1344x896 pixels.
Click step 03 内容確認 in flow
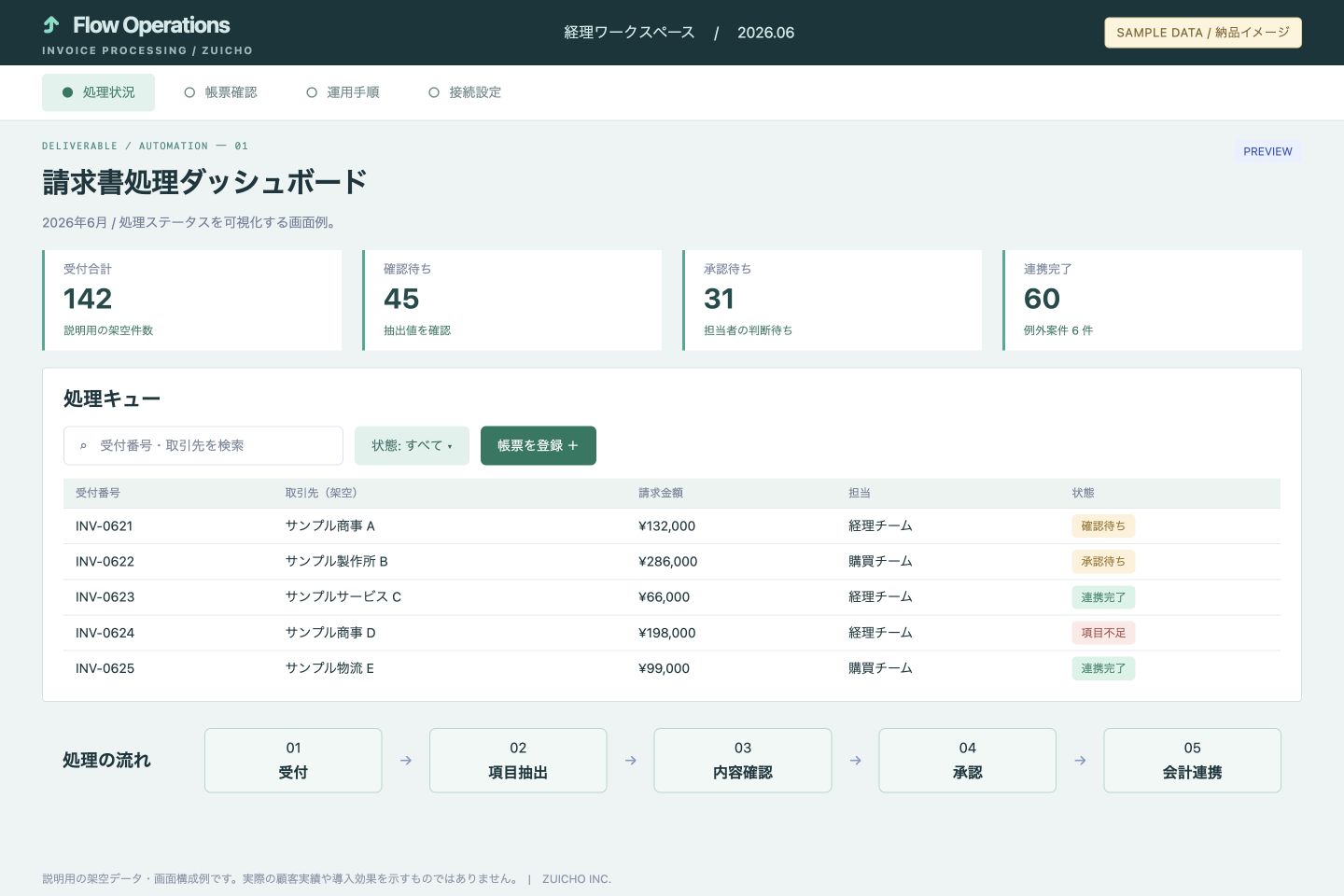[x=743, y=761]
